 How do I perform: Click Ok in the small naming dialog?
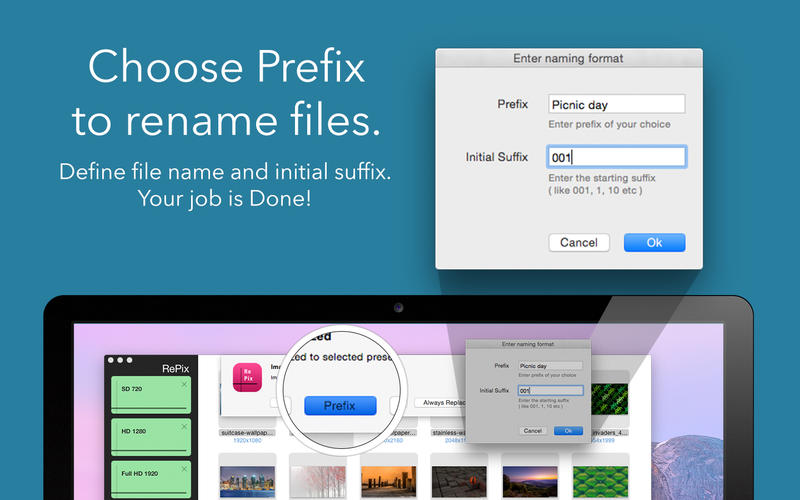(x=568, y=431)
